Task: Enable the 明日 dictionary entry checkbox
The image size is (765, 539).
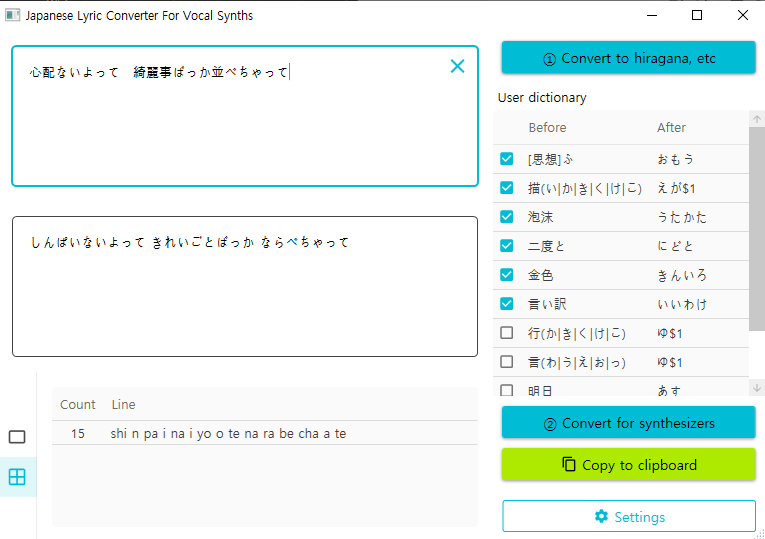Action: click(x=507, y=390)
